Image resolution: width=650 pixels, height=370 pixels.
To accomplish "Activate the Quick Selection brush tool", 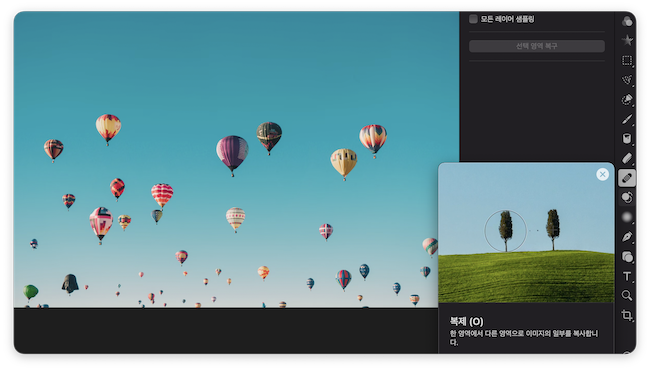I will [x=627, y=99].
